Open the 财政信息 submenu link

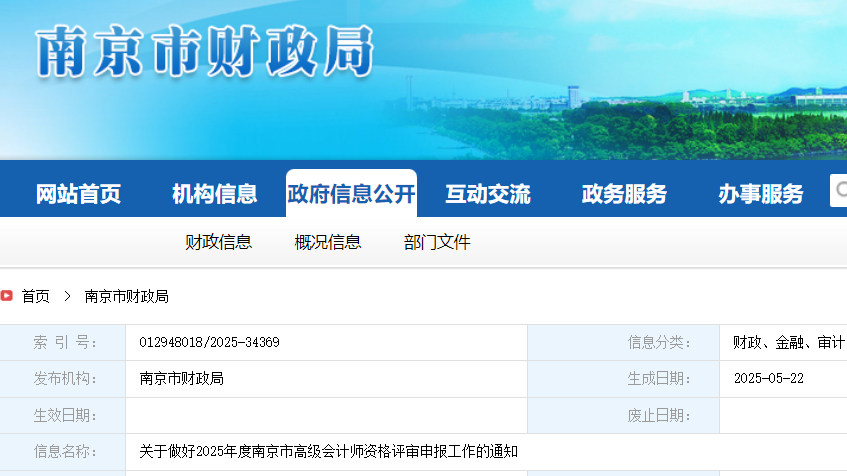point(218,242)
